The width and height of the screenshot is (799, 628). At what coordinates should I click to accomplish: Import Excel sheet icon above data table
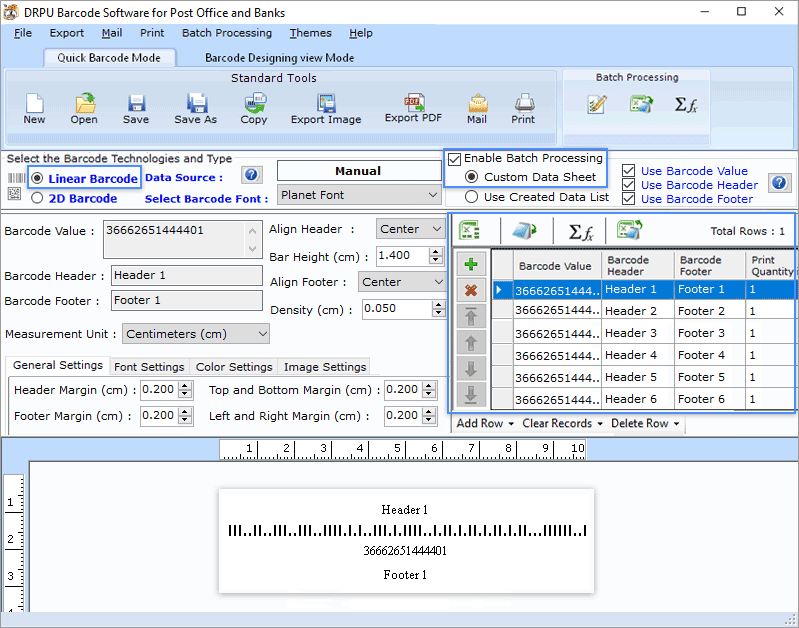469,230
